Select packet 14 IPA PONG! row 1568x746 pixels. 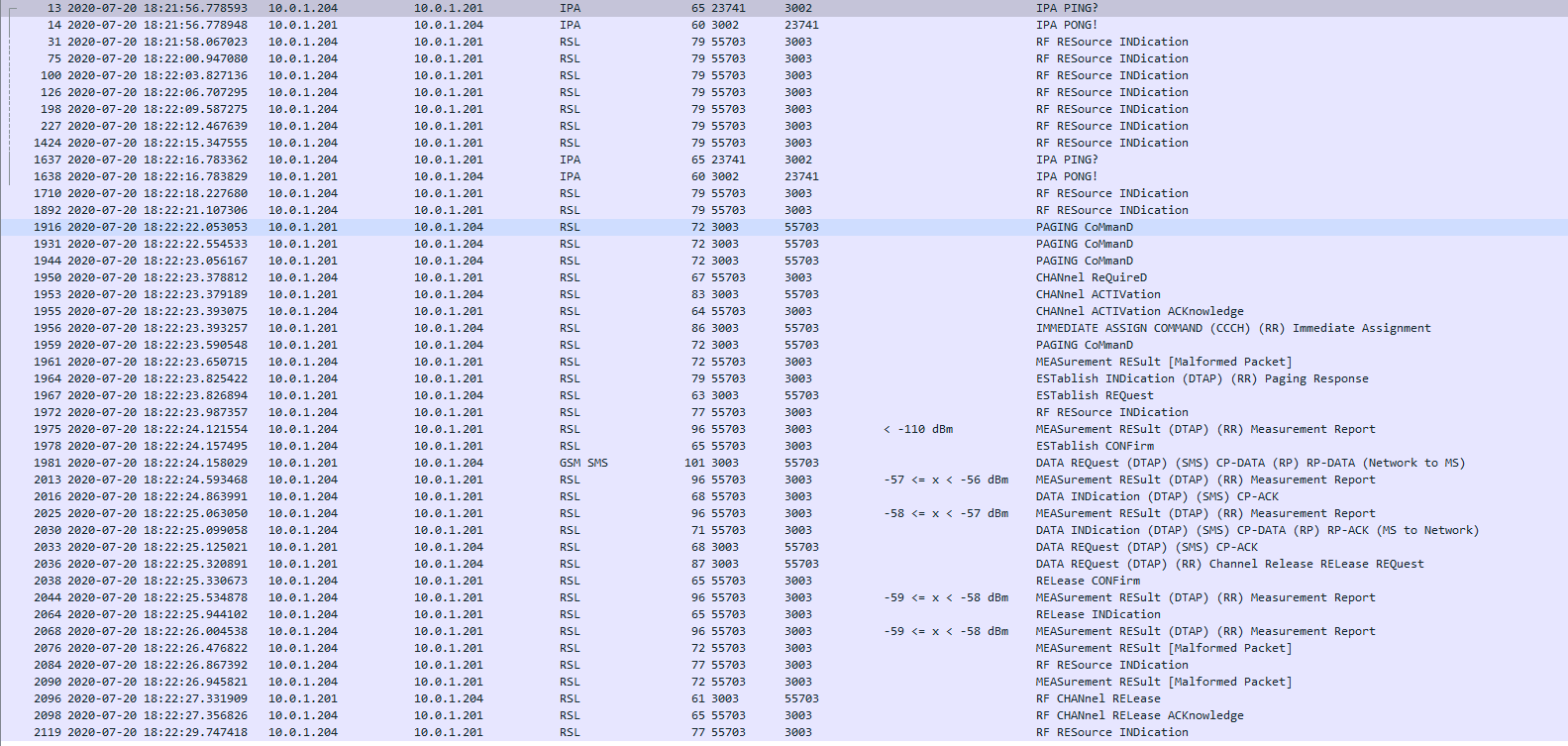(x=1066, y=25)
